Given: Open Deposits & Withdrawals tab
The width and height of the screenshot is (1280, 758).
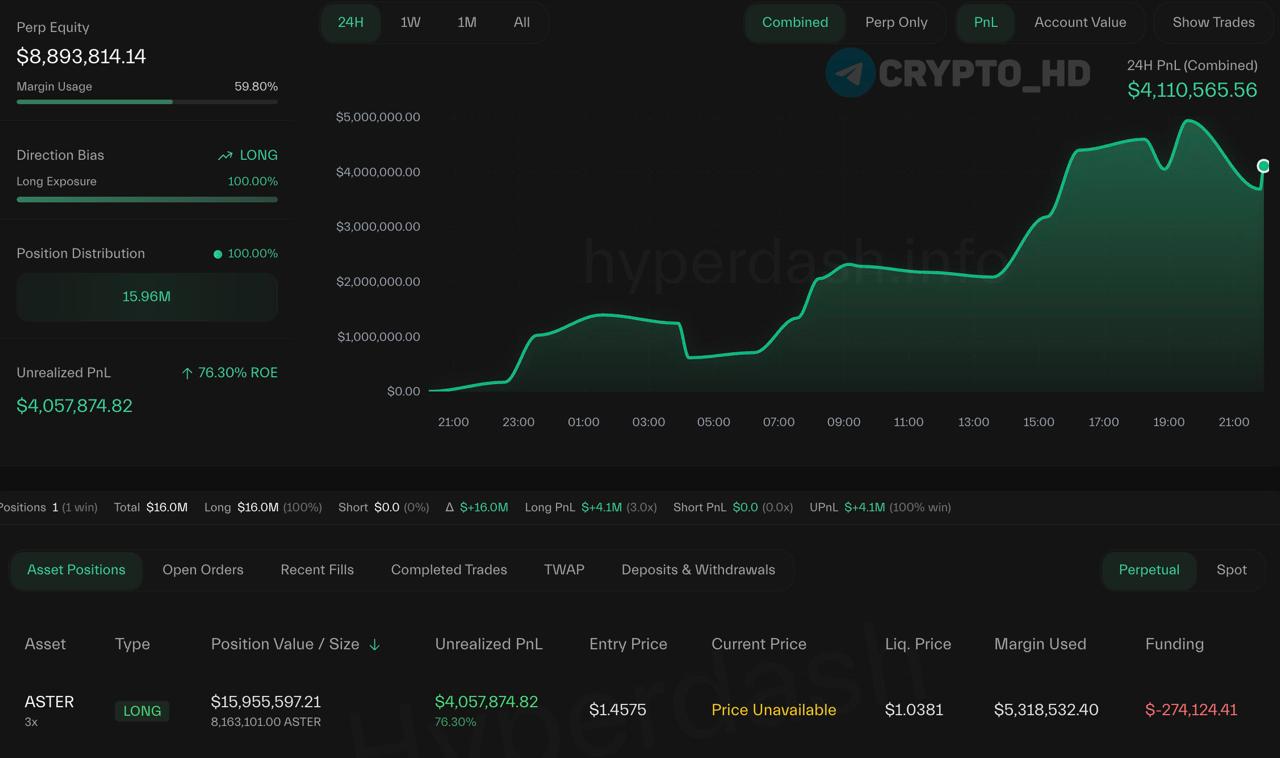Looking at the screenshot, I should [x=698, y=570].
